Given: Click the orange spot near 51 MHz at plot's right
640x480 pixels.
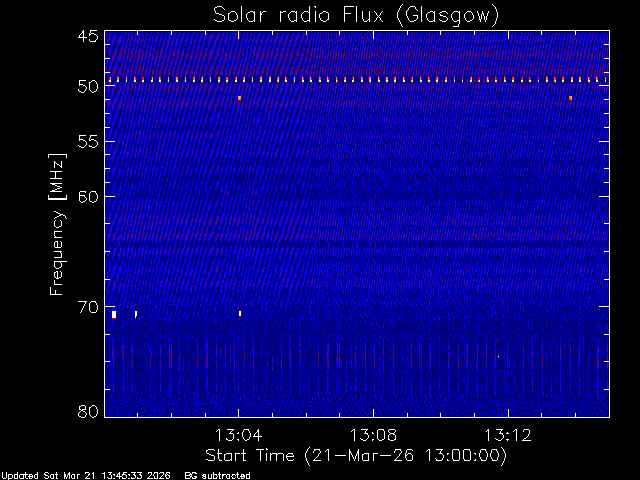Looking at the screenshot, I should [571, 98].
